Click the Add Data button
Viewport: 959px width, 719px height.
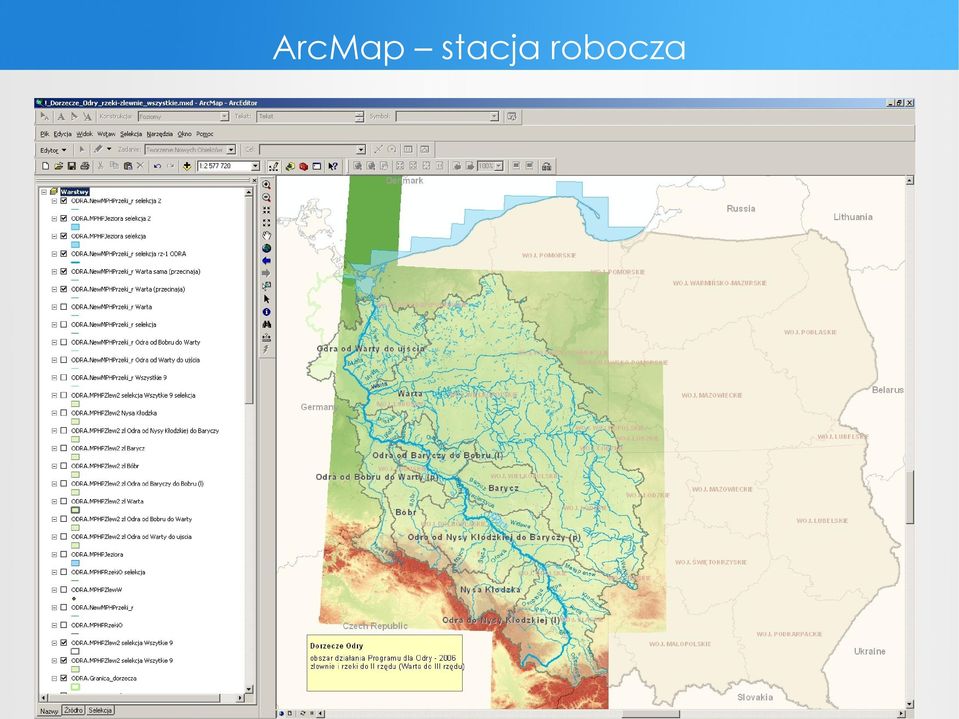pyautogui.click(x=187, y=166)
